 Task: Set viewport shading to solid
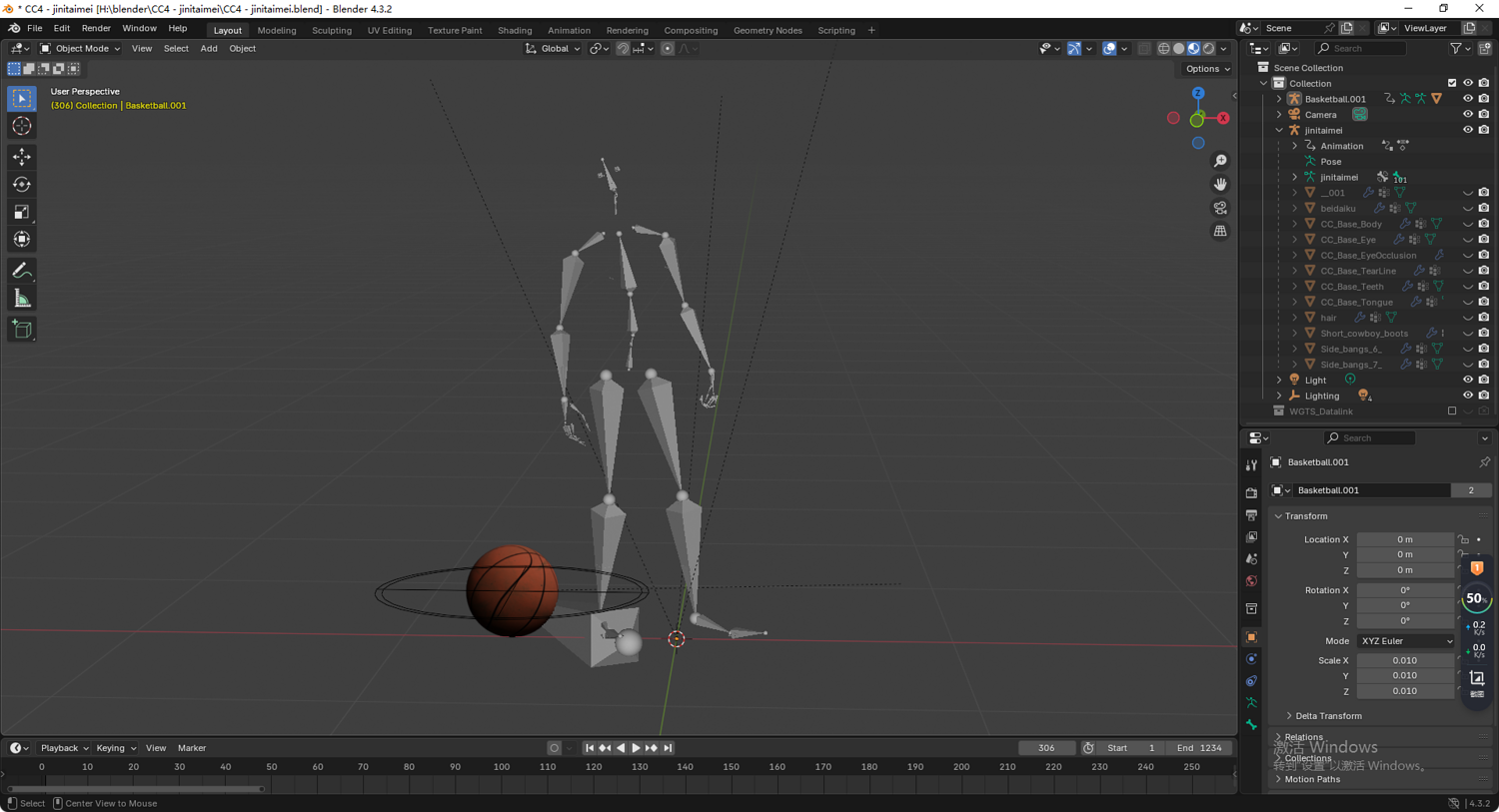[x=1179, y=48]
